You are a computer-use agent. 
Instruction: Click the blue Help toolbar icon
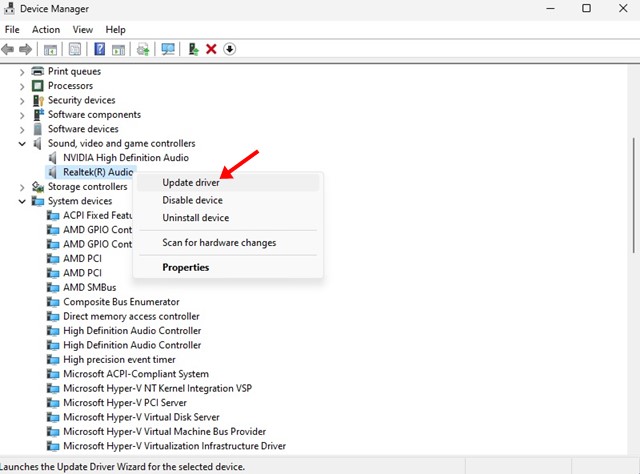100,49
